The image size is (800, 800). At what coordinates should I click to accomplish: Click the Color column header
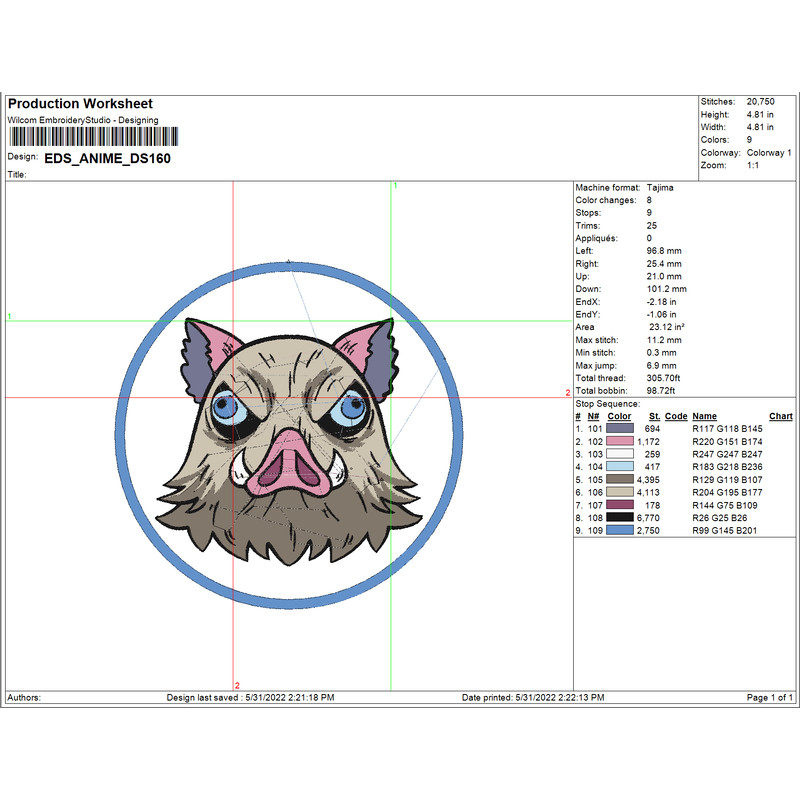click(619, 416)
